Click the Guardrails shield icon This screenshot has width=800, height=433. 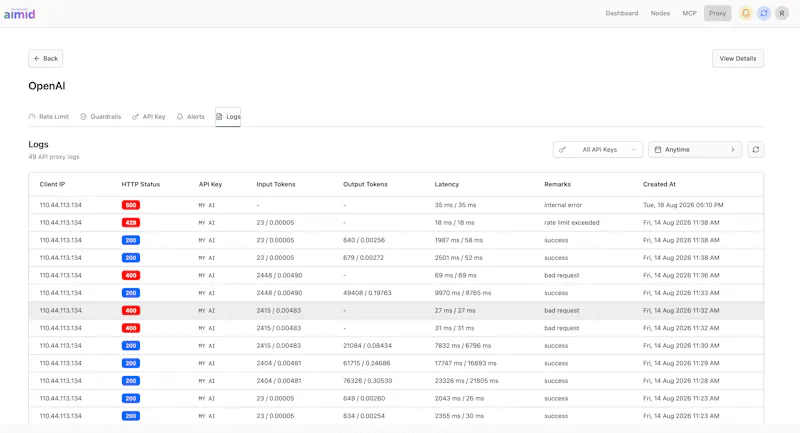click(x=83, y=117)
